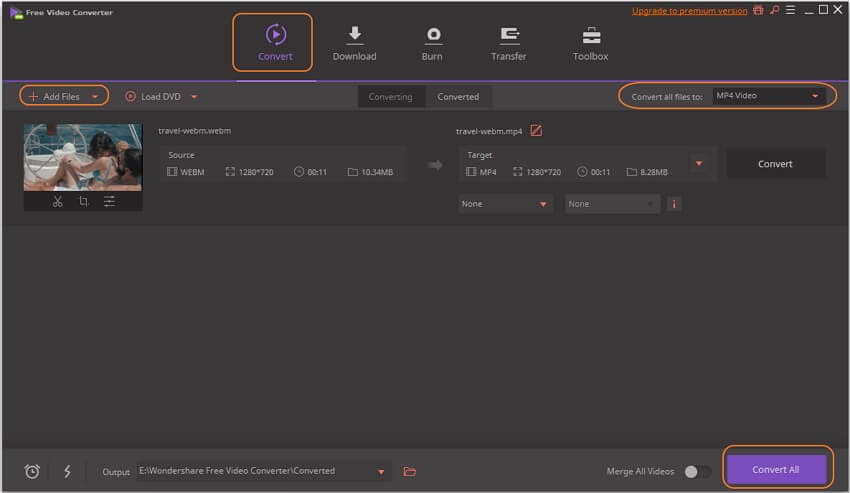
Task: Open the Convert section
Action: (275, 43)
